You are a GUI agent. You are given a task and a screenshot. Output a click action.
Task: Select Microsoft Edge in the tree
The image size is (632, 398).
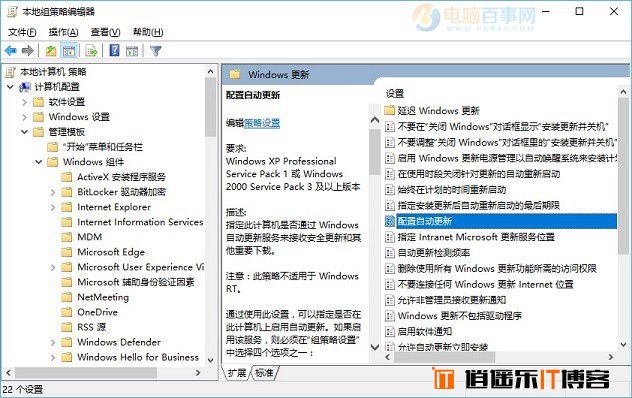111,252
